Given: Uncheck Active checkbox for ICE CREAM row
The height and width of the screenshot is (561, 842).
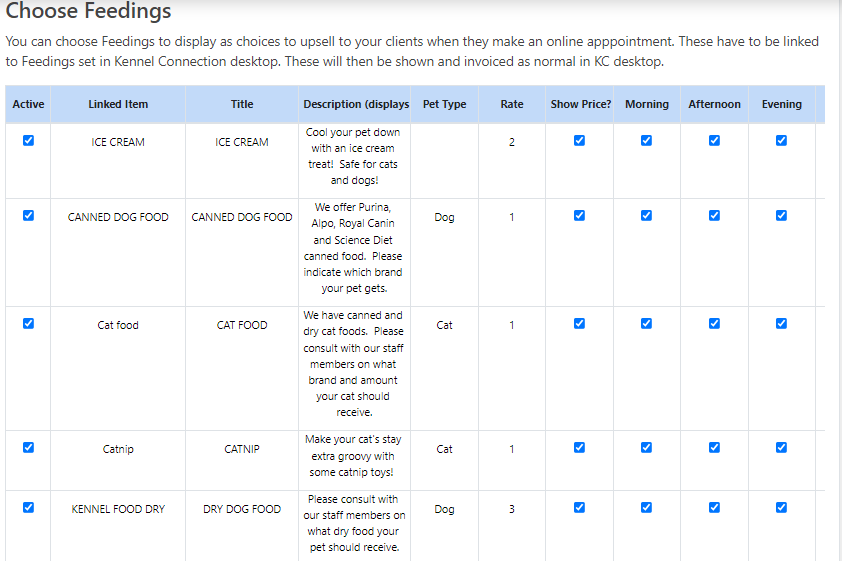Looking at the screenshot, I should point(28,141).
